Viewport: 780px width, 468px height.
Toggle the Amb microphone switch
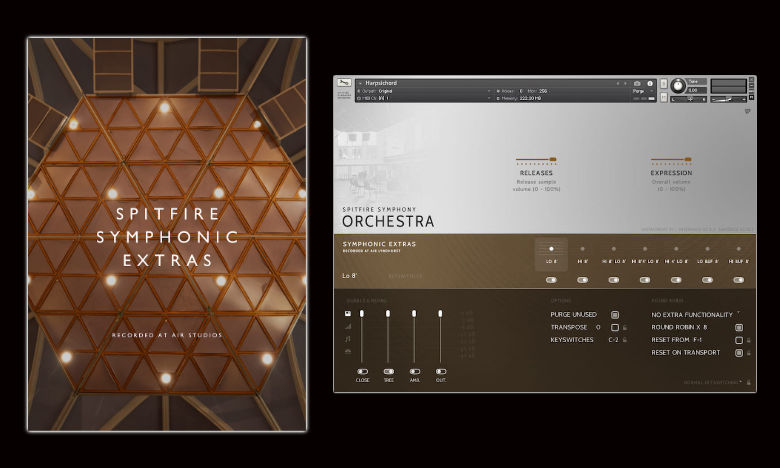click(415, 372)
